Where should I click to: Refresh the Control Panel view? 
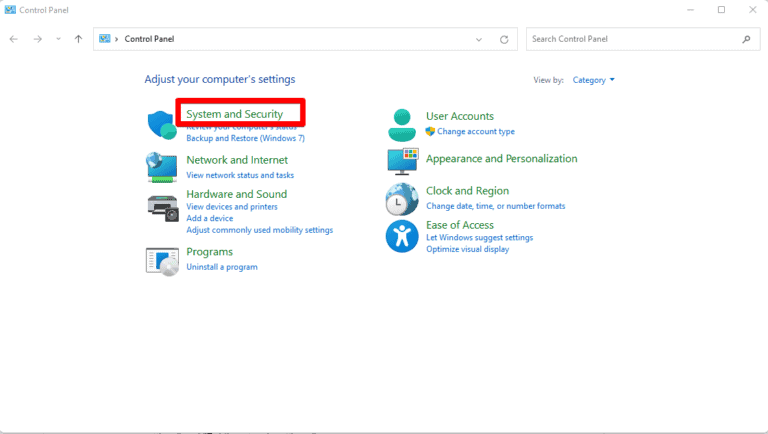[x=504, y=39]
